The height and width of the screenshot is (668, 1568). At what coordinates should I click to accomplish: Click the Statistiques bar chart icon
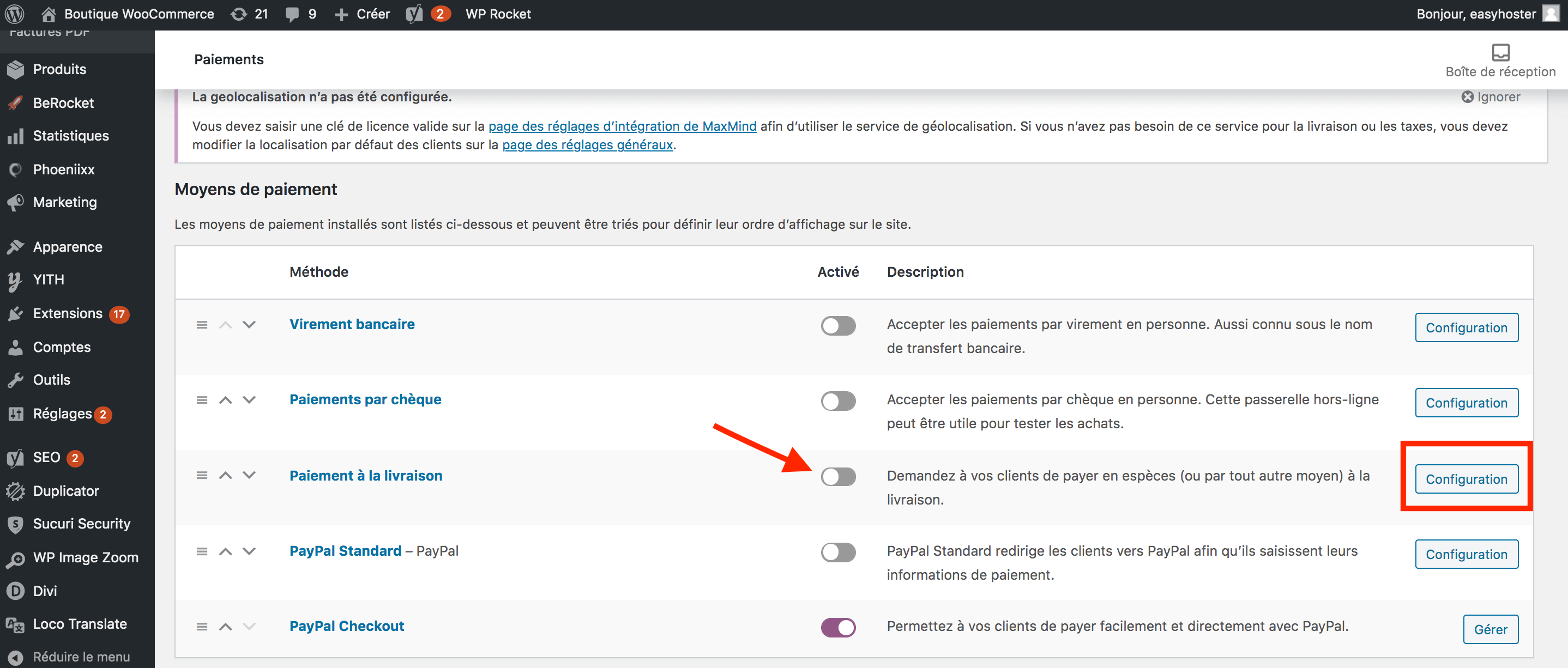[16, 136]
